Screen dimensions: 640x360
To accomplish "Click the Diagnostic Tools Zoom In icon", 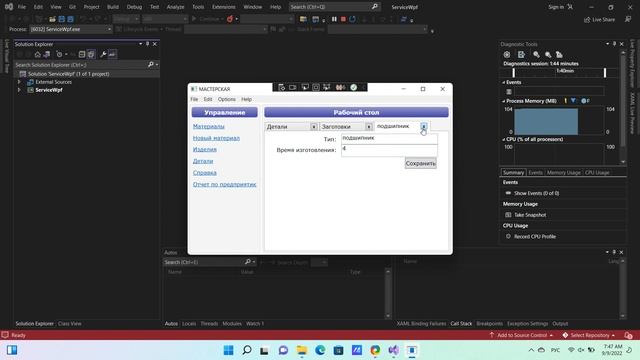I will [536, 54].
